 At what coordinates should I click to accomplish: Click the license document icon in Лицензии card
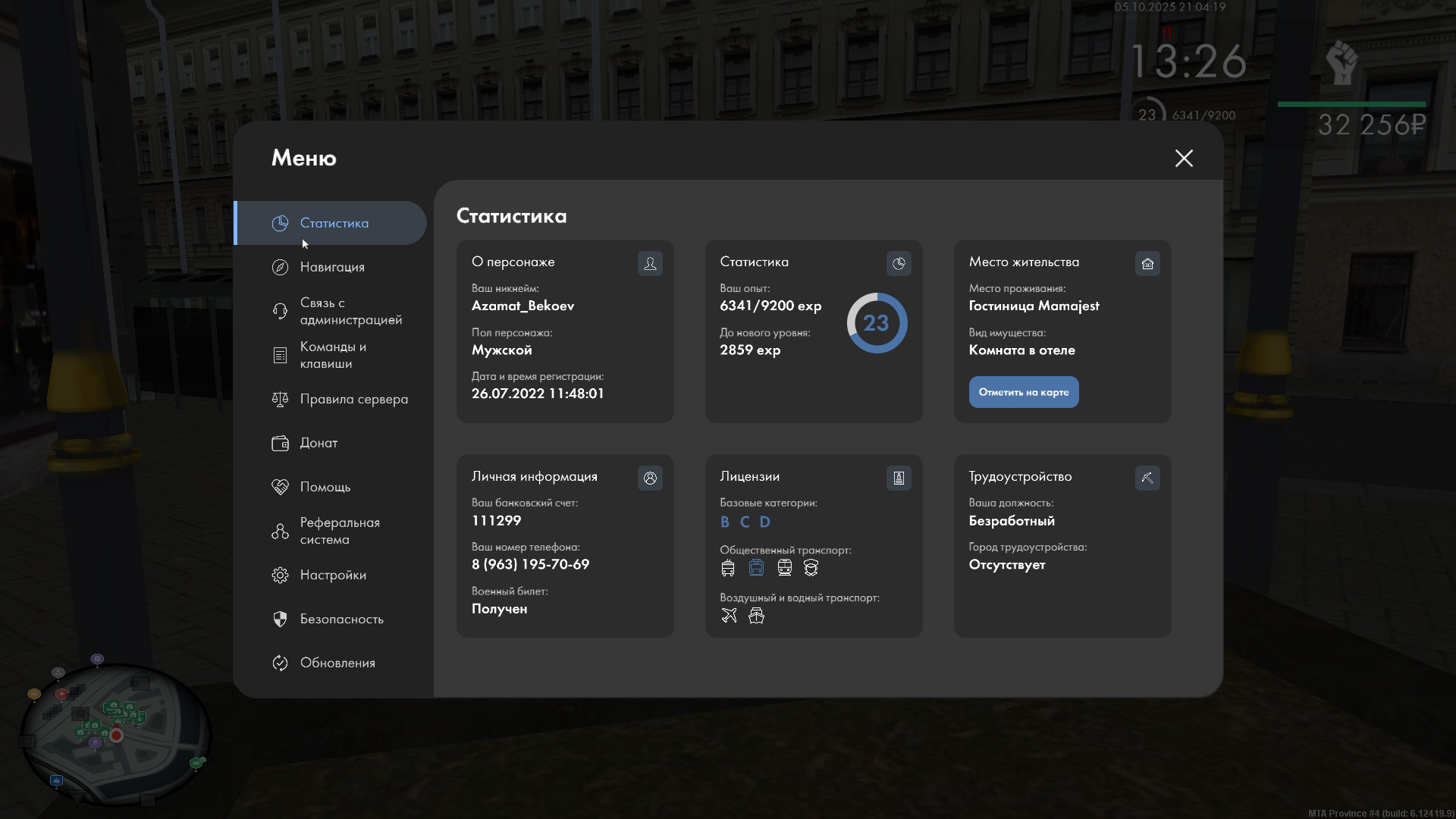click(x=899, y=479)
